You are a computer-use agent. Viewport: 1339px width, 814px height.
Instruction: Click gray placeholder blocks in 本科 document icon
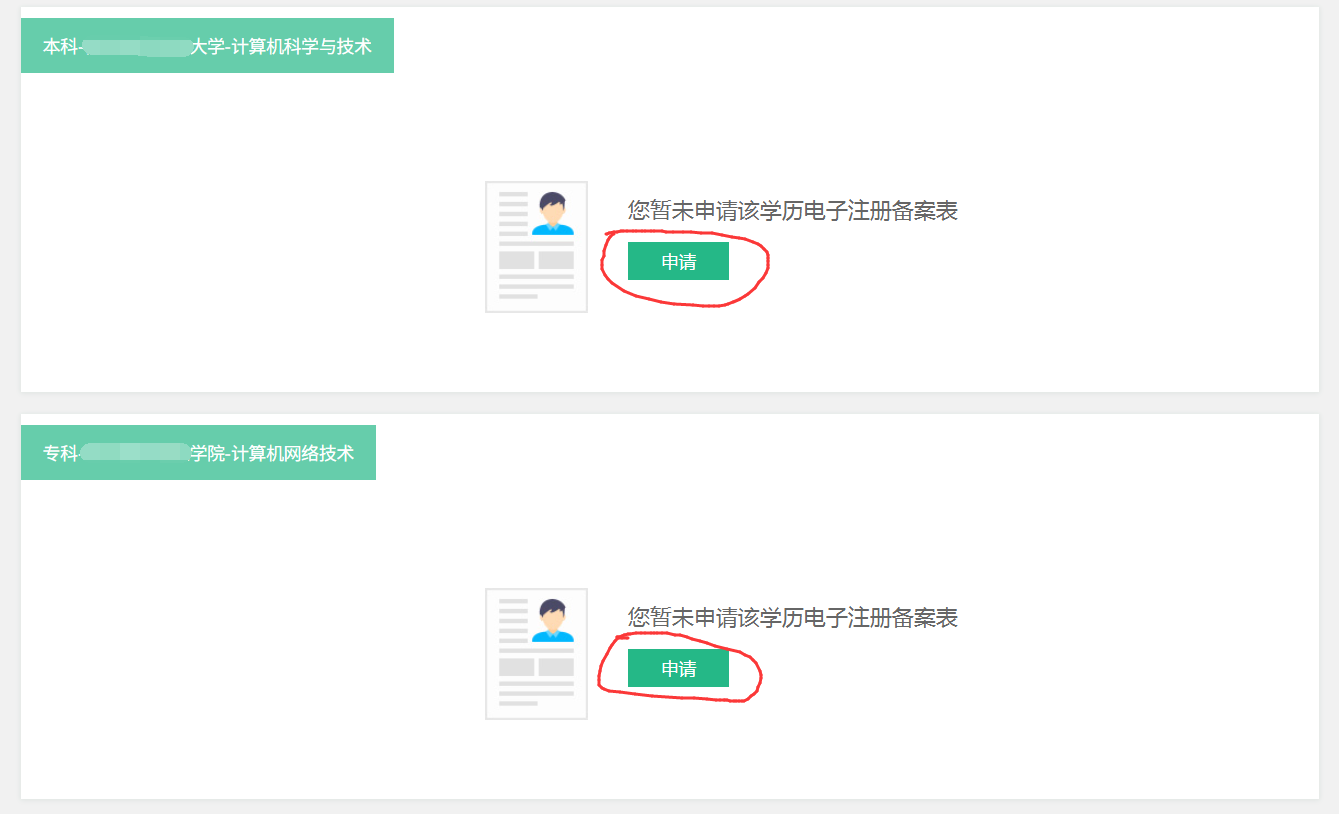click(x=537, y=260)
